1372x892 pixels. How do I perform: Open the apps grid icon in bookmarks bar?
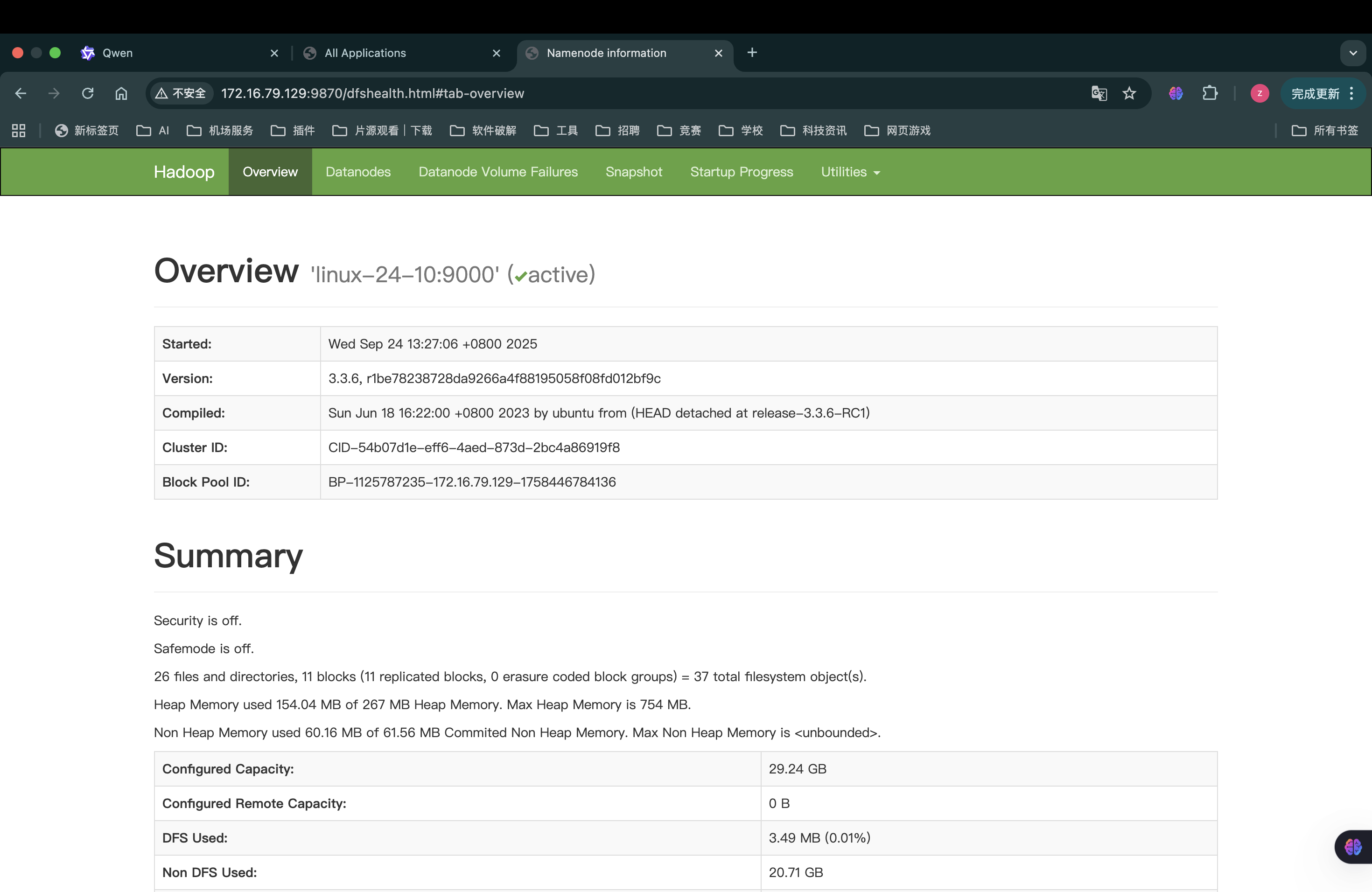19,131
